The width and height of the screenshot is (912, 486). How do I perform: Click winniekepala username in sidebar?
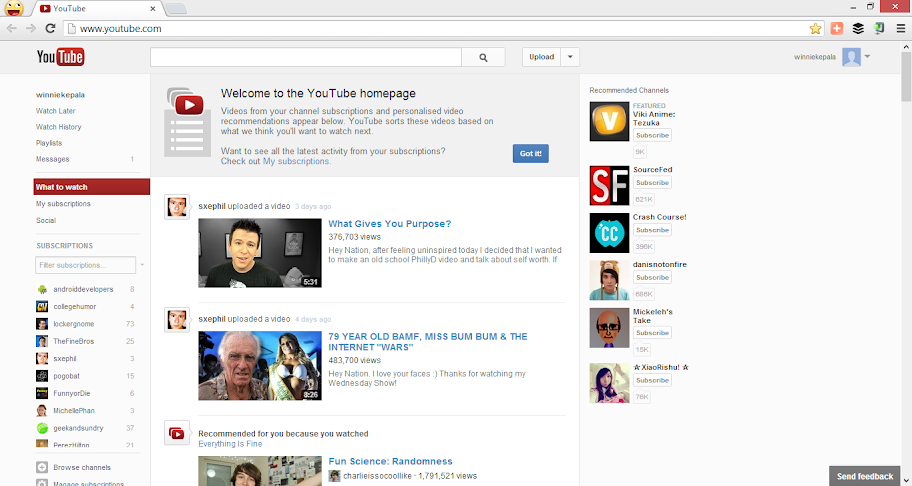pos(60,95)
